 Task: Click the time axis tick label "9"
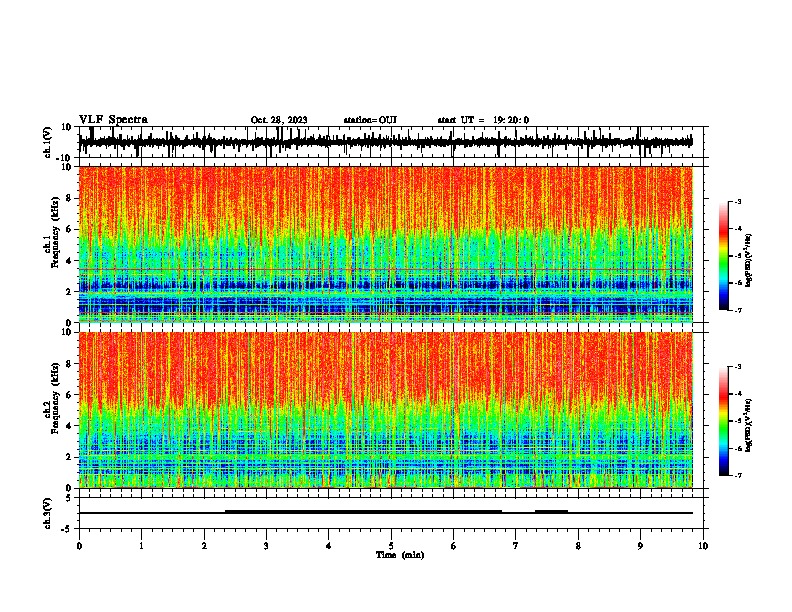click(x=640, y=546)
